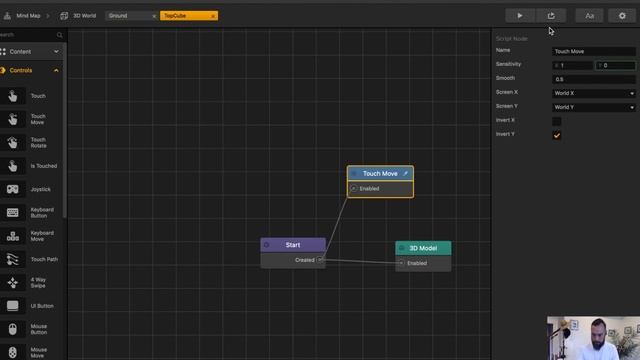Open the Screen X dropdown
Screen dimensions: 640x360
point(594,93)
